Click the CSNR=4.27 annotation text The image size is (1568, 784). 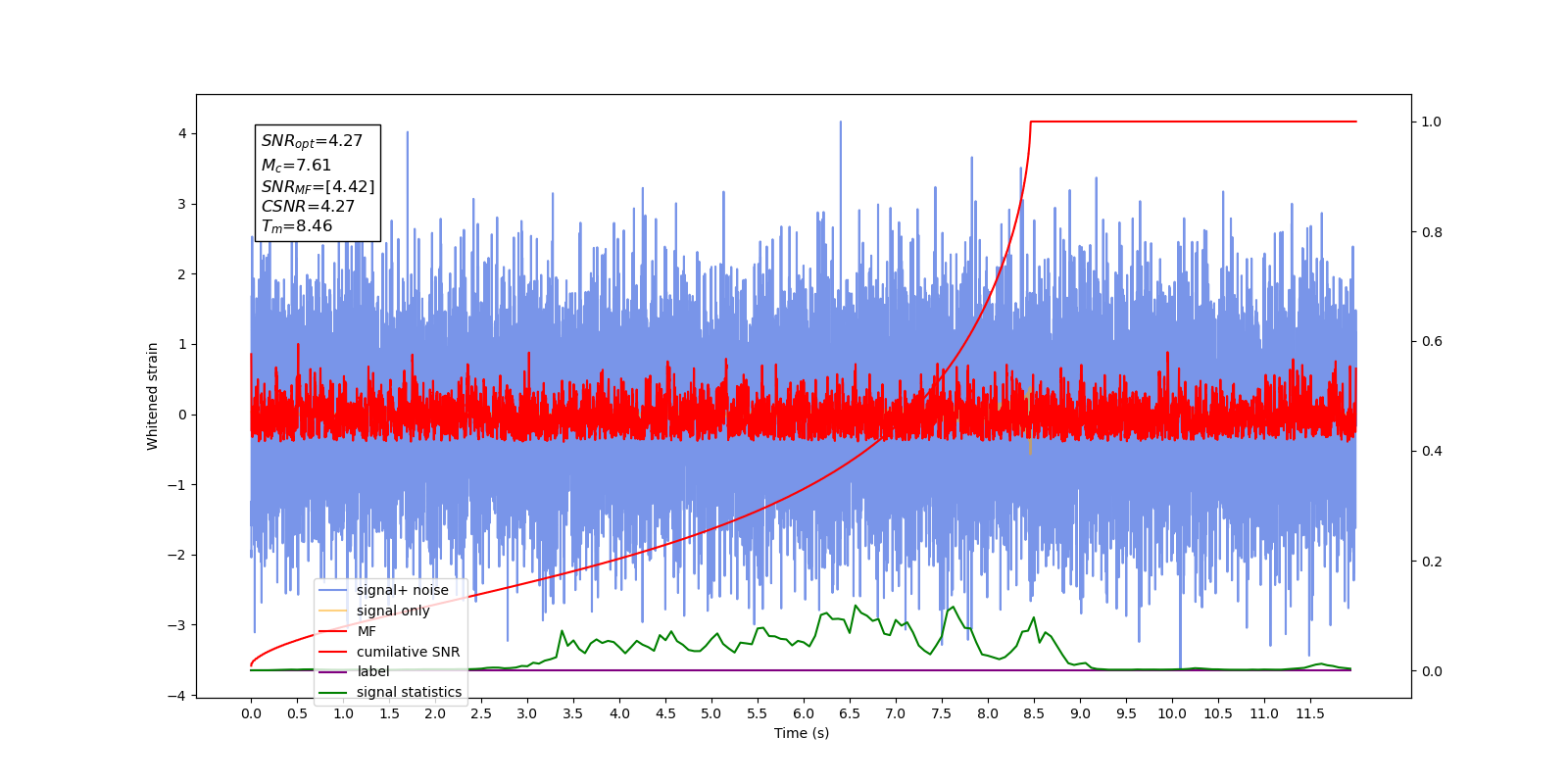(308, 206)
